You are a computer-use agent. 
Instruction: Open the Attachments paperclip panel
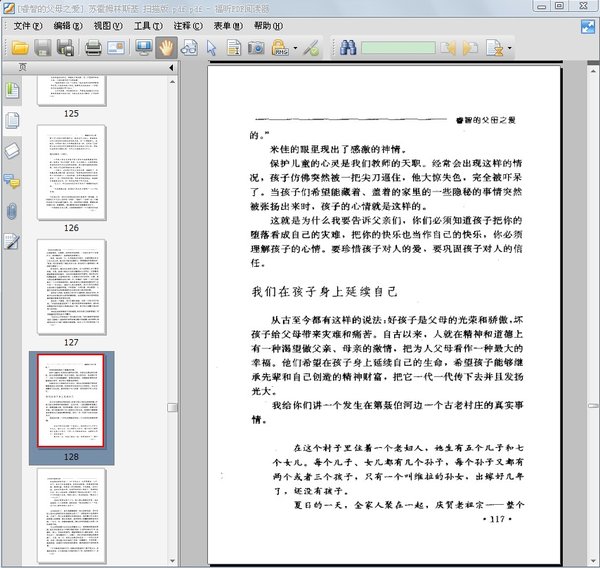coord(12,211)
